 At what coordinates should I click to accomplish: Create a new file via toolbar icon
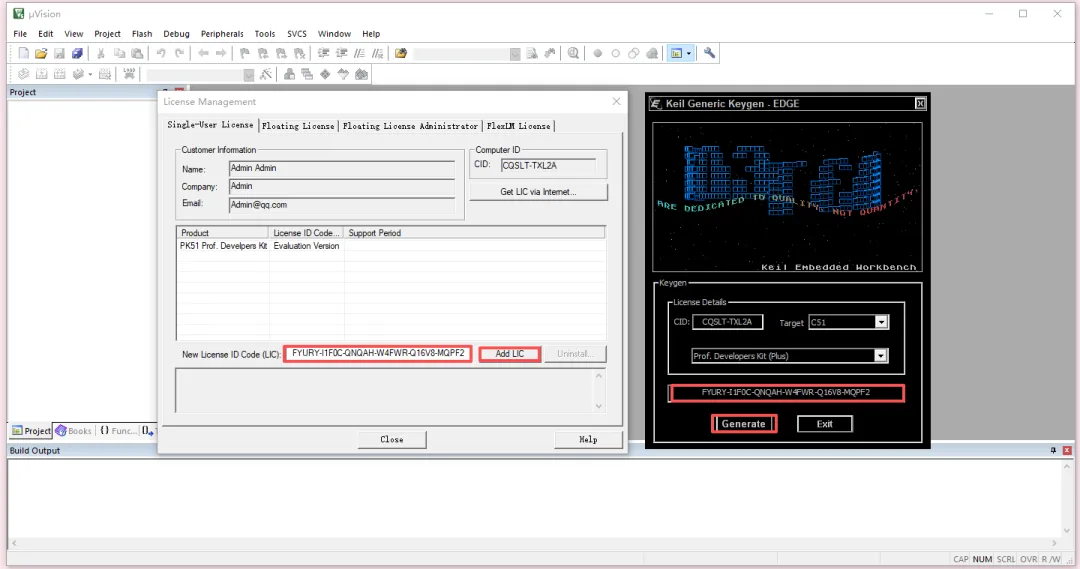click(x=23, y=53)
